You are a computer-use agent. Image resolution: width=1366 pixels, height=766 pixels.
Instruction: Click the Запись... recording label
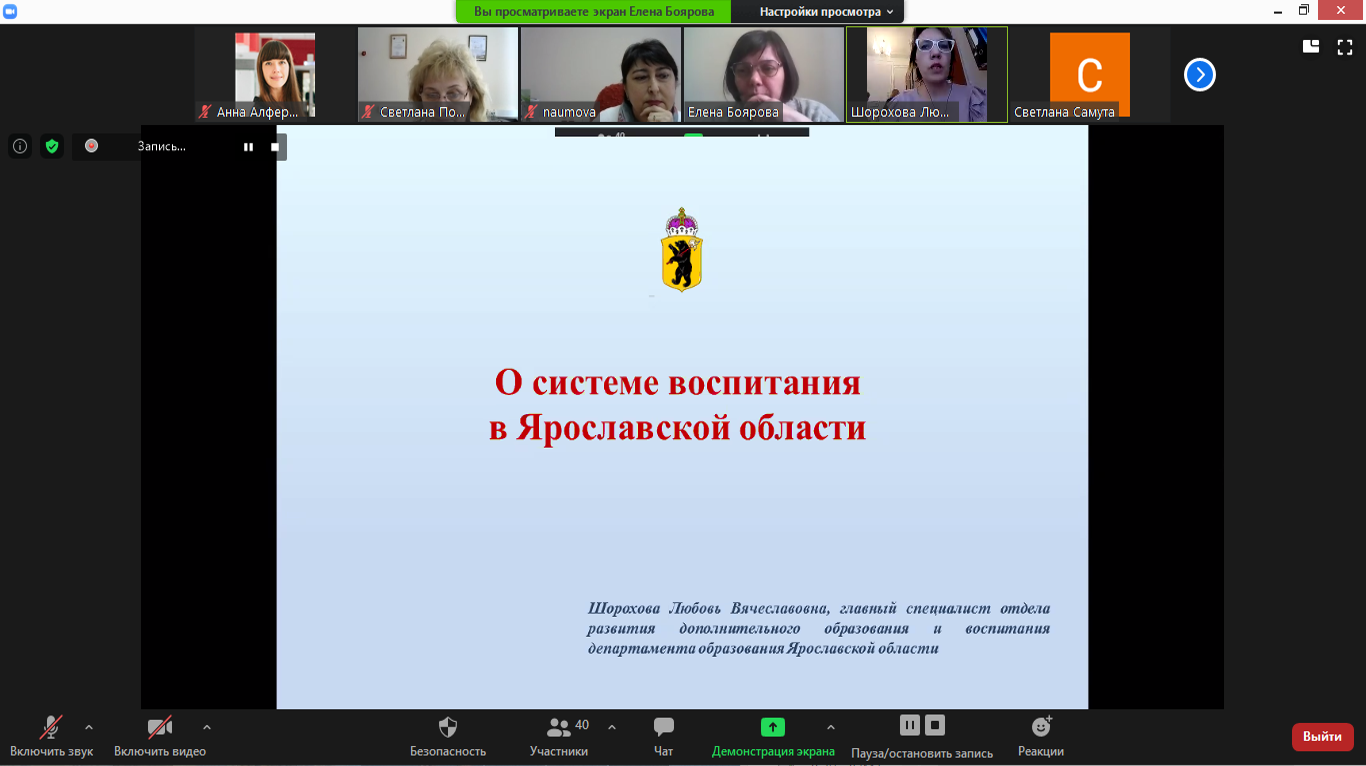(162, 146)
